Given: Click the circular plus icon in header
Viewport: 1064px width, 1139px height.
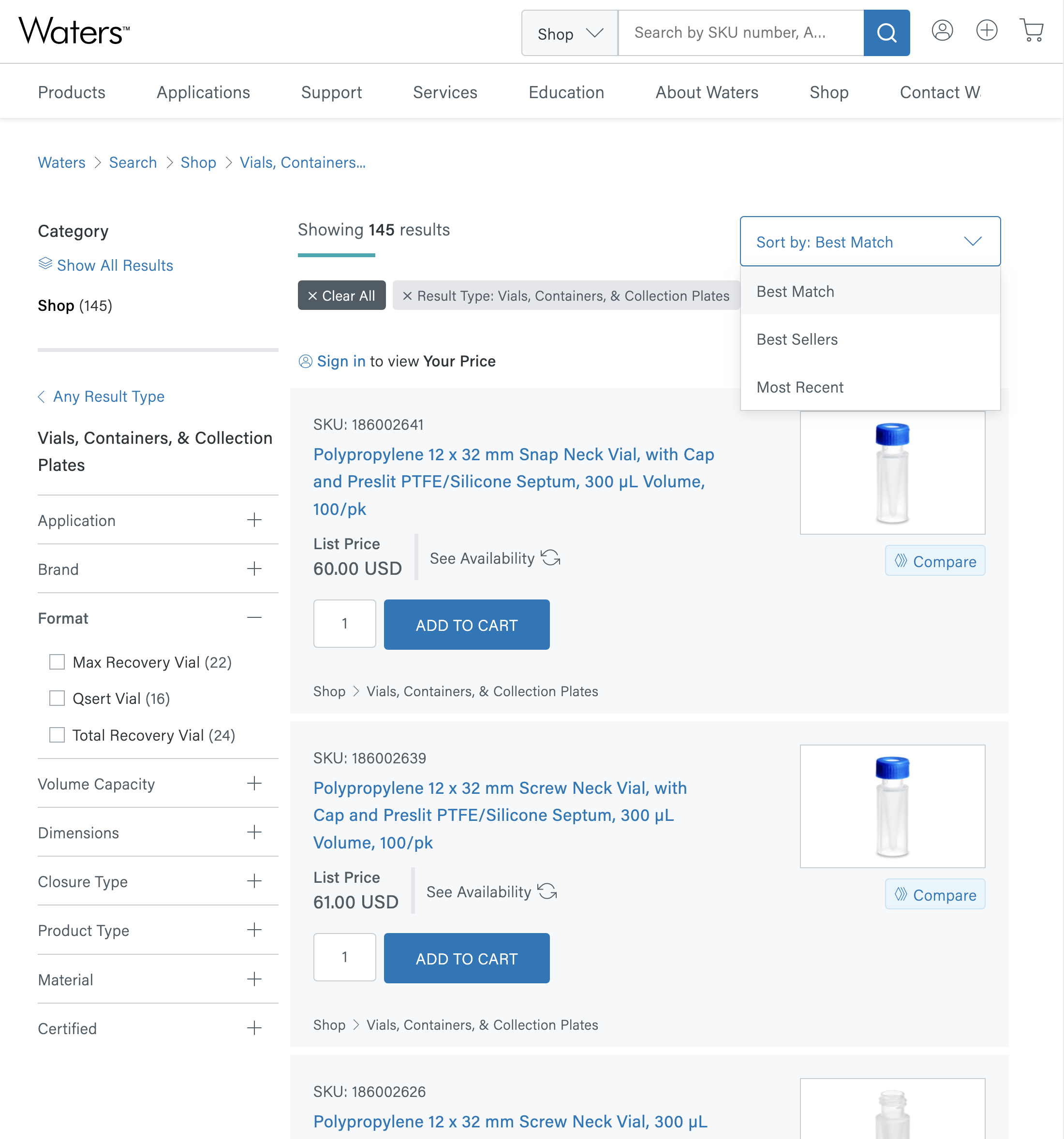Looking at the screenshot, I should point(987,30).
